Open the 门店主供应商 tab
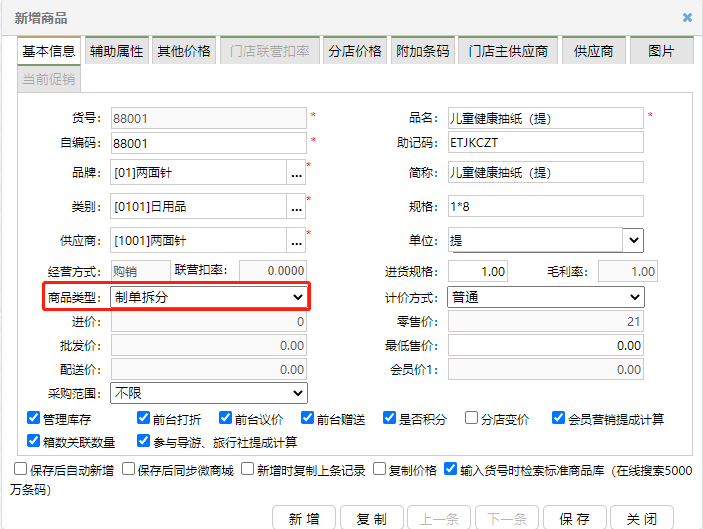 [x=508, y=51]
